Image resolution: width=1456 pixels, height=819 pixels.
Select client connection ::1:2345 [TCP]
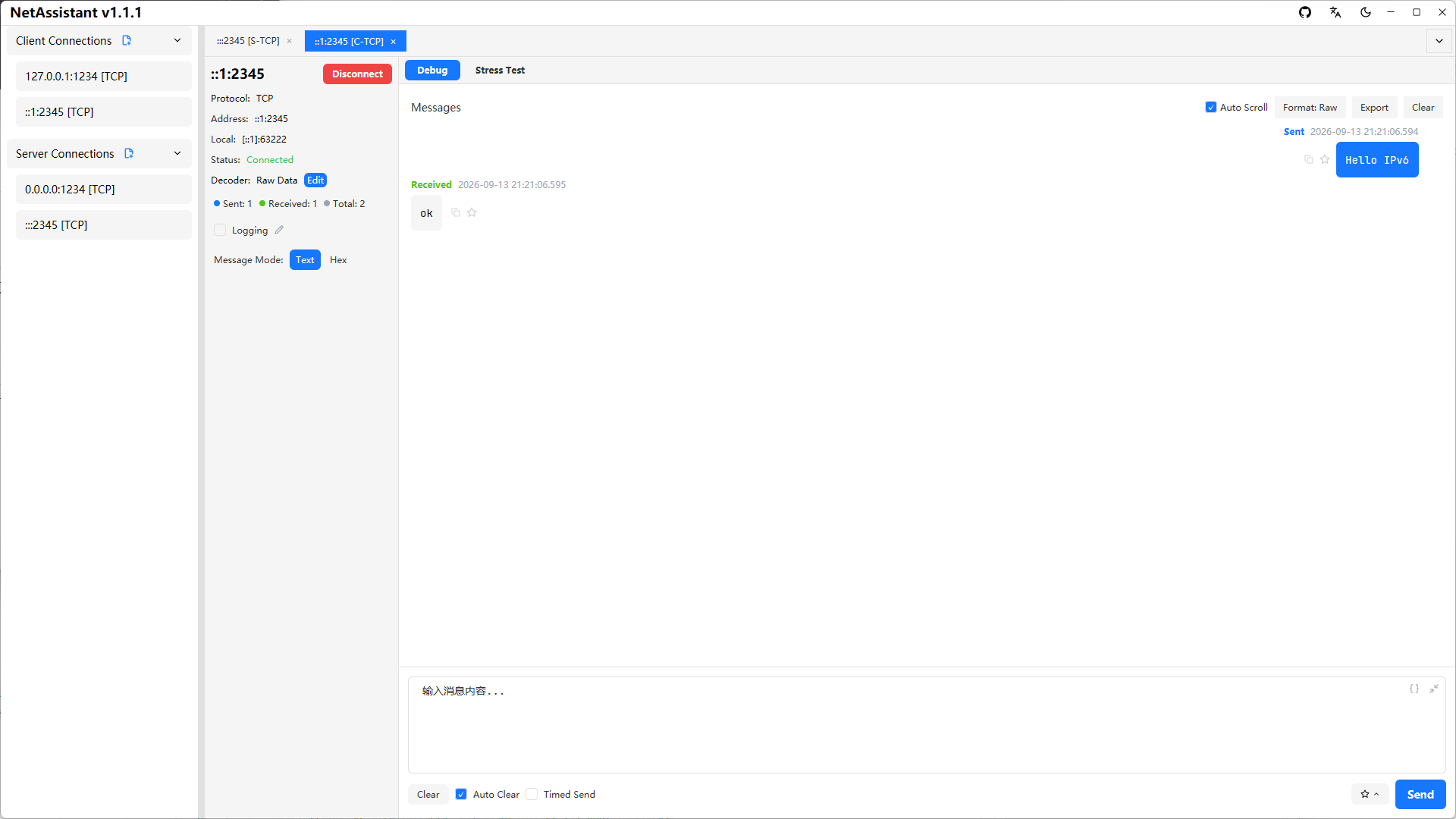[104, 111]
